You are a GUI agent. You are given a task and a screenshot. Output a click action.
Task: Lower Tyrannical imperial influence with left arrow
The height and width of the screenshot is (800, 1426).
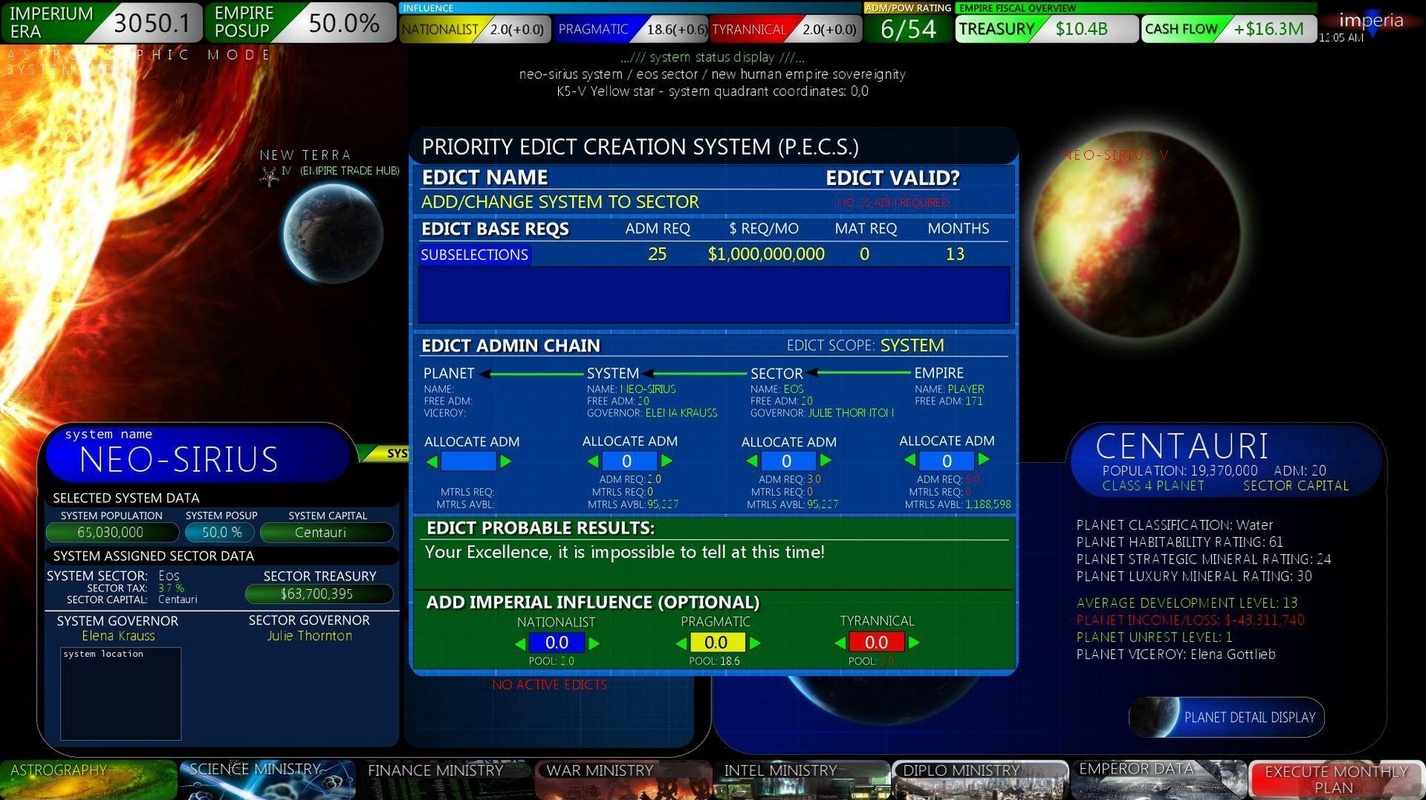click(x=839, y=643)
